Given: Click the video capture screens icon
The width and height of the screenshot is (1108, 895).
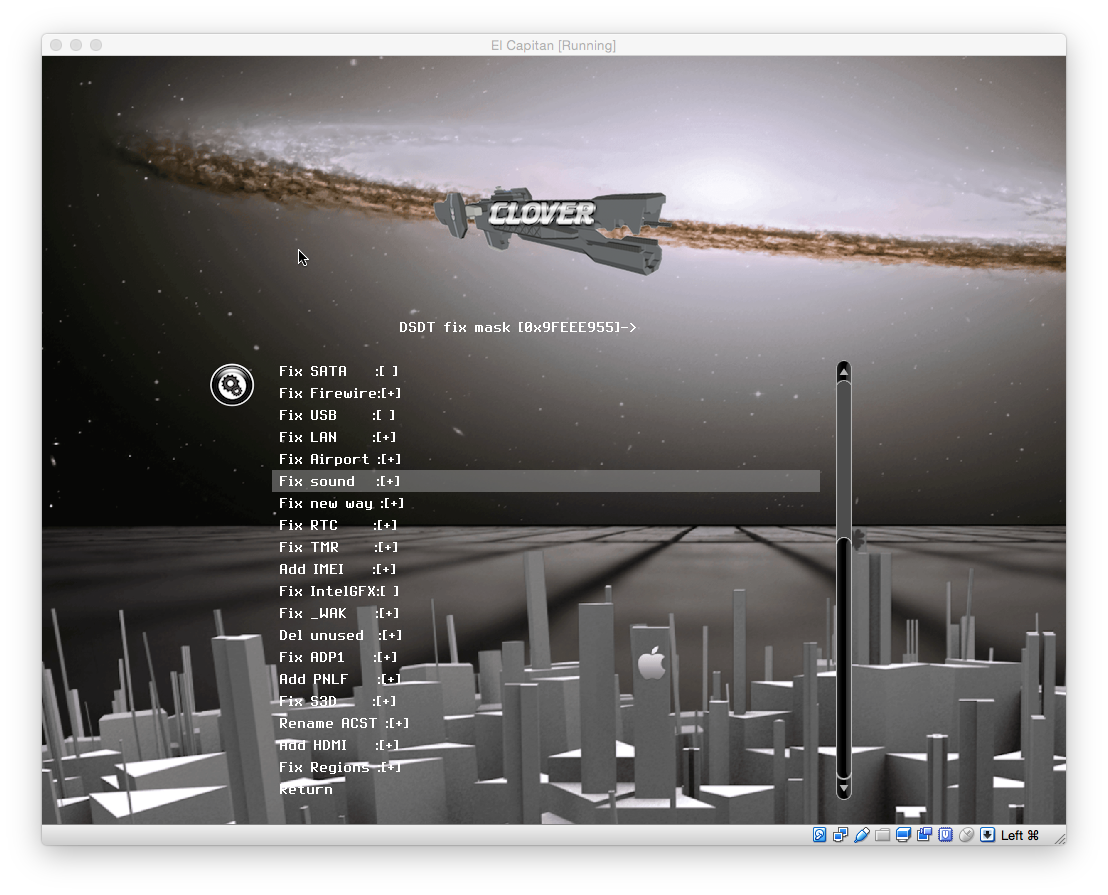Looking at the screenshot, I should [924, 835].
